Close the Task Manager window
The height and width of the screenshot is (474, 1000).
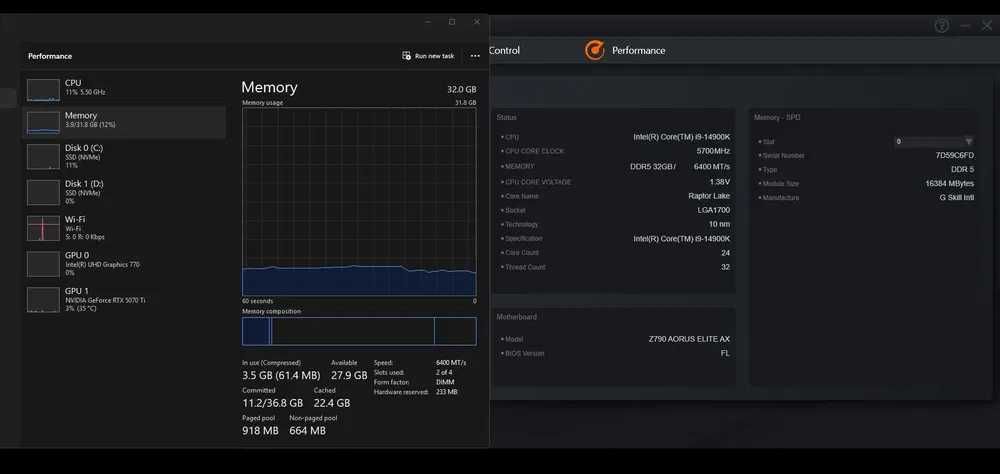point(476,22)
